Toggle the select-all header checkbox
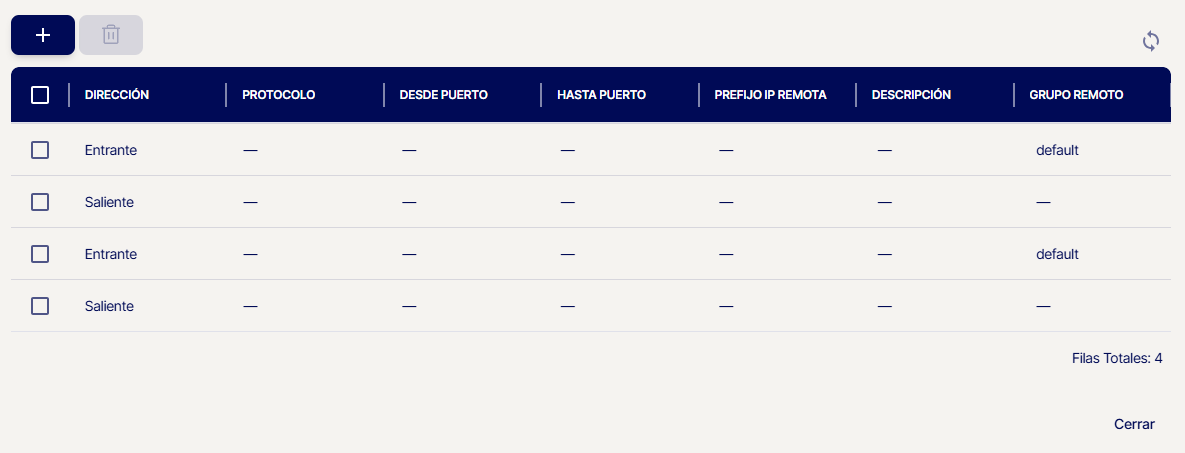Image resolution: width=1185 pixels, height=453 pixels. 40,95
